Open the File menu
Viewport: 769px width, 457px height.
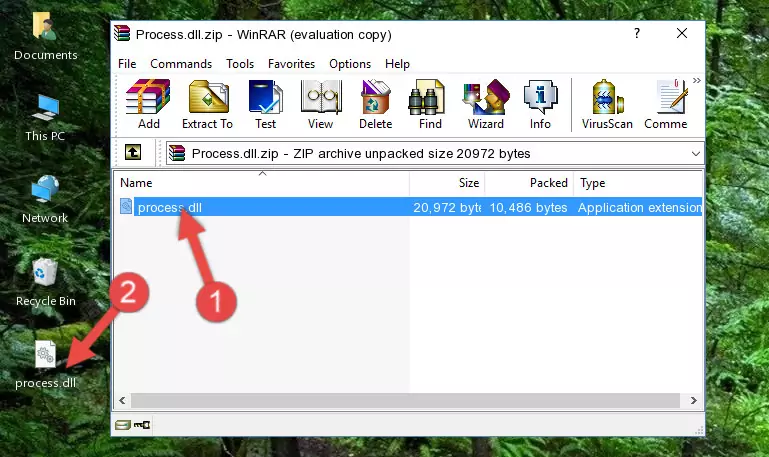[x=127, y=64]
